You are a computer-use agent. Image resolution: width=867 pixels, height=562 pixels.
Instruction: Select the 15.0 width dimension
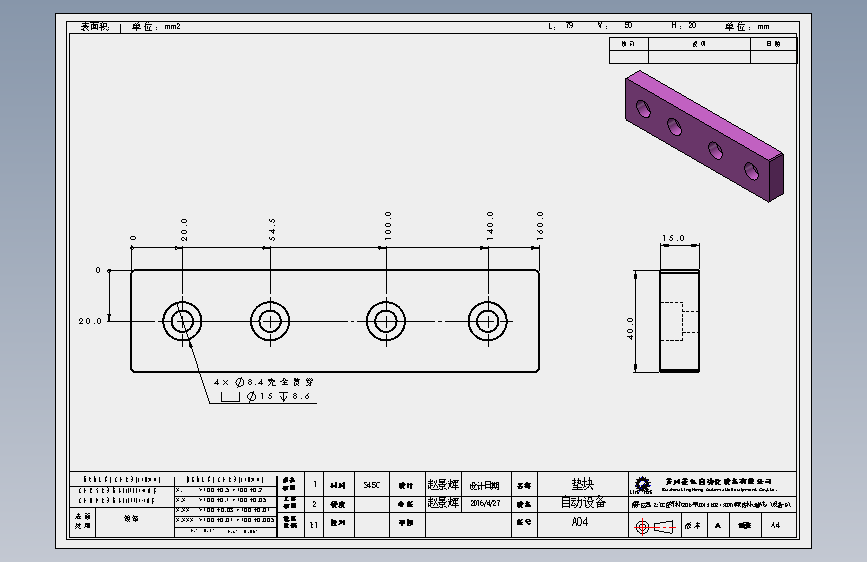pyautogui.click(x=673, y=238)
